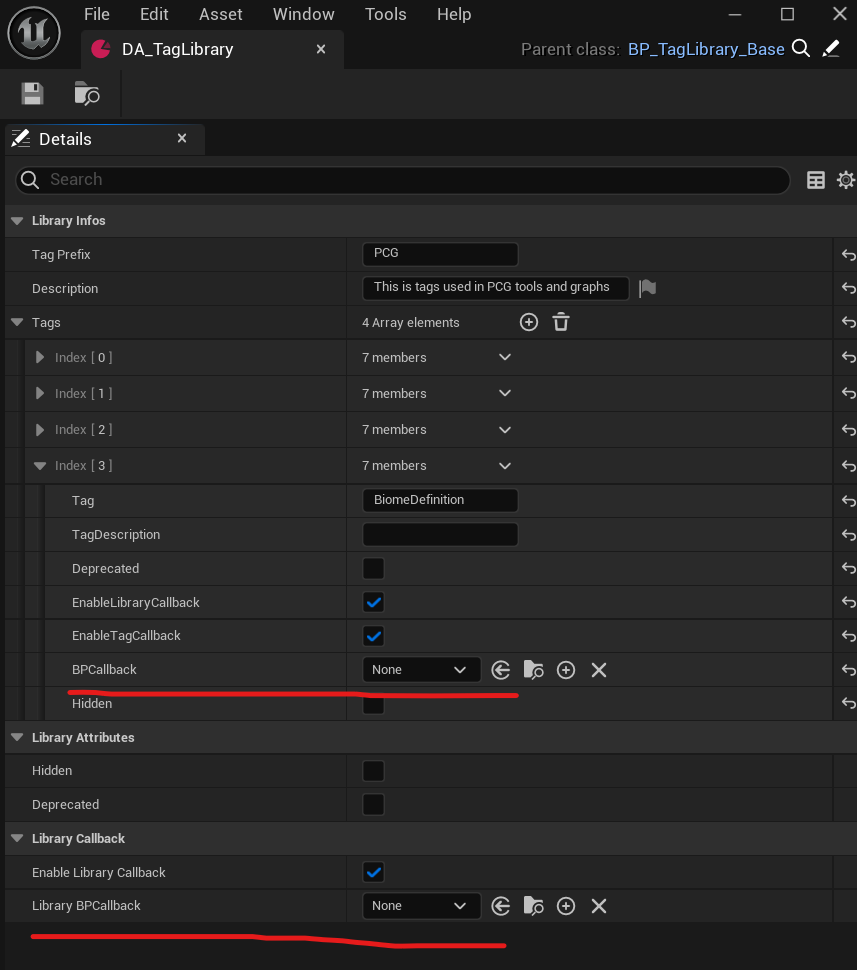Open parent class BP_TagLibrary_Base link
The image size is (857, 970).
click(705, 49)
